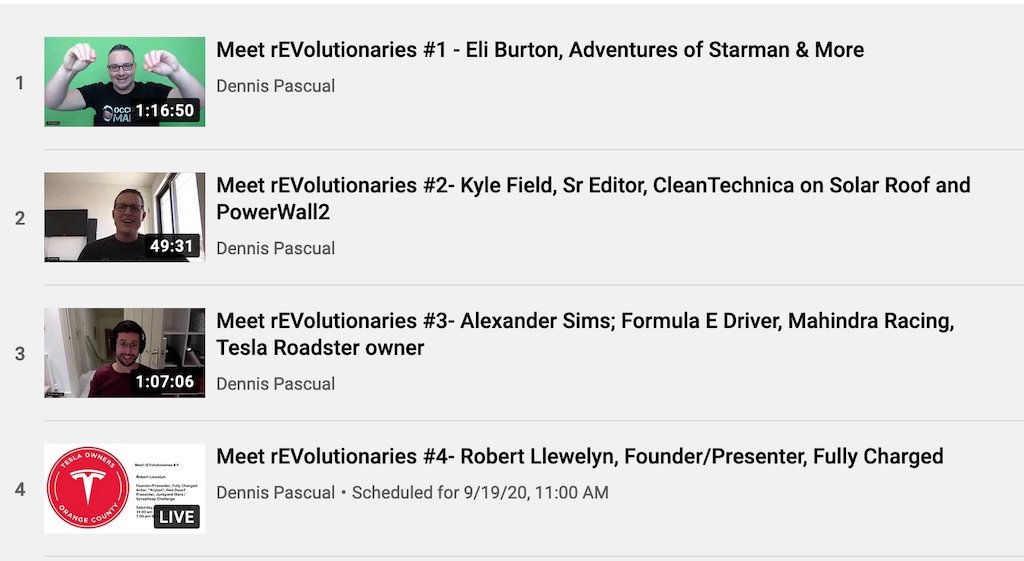Select playlist index number 3

click(x=20, y=354)
